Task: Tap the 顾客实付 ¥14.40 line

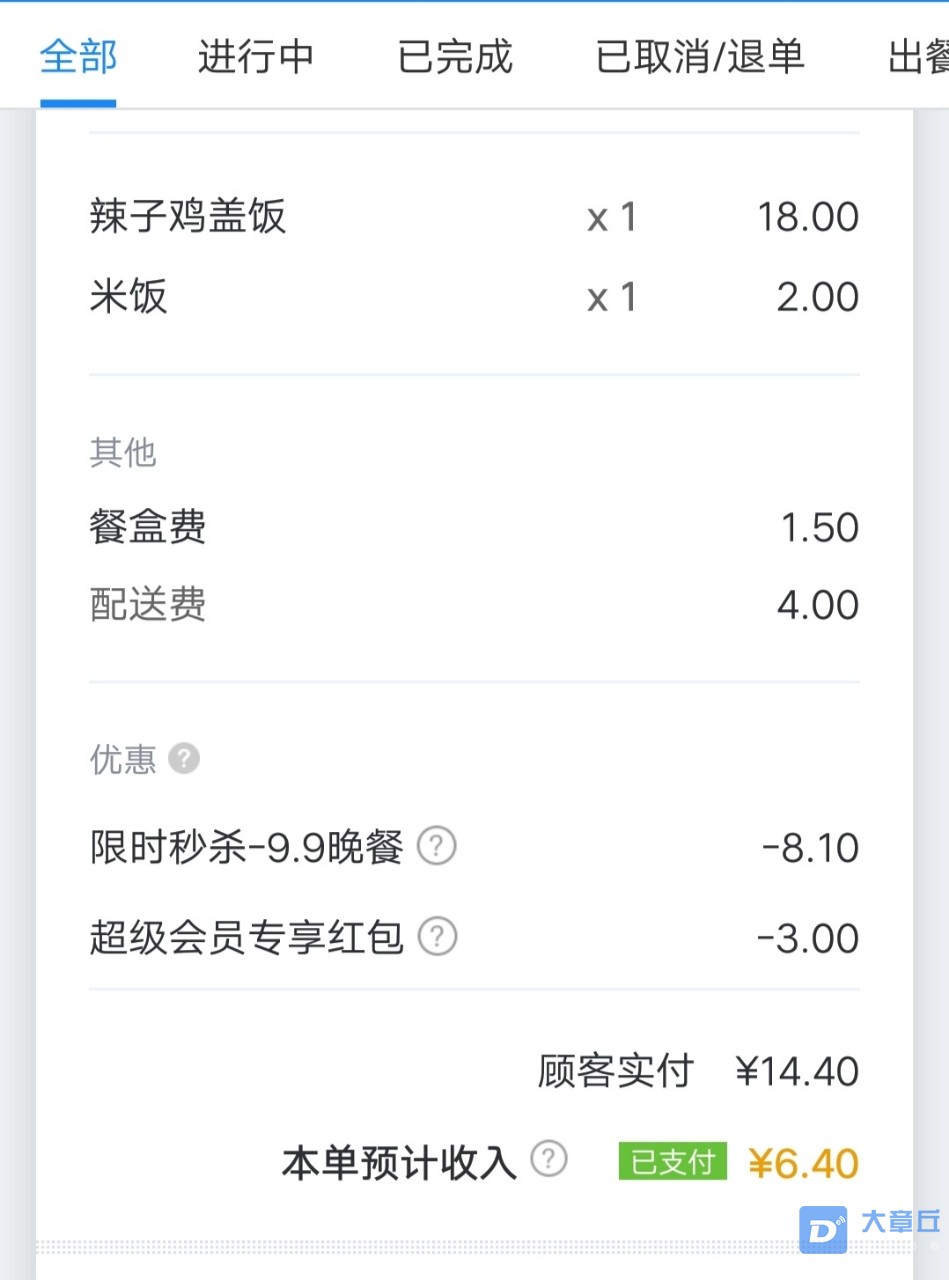Action: (698, 1071)
